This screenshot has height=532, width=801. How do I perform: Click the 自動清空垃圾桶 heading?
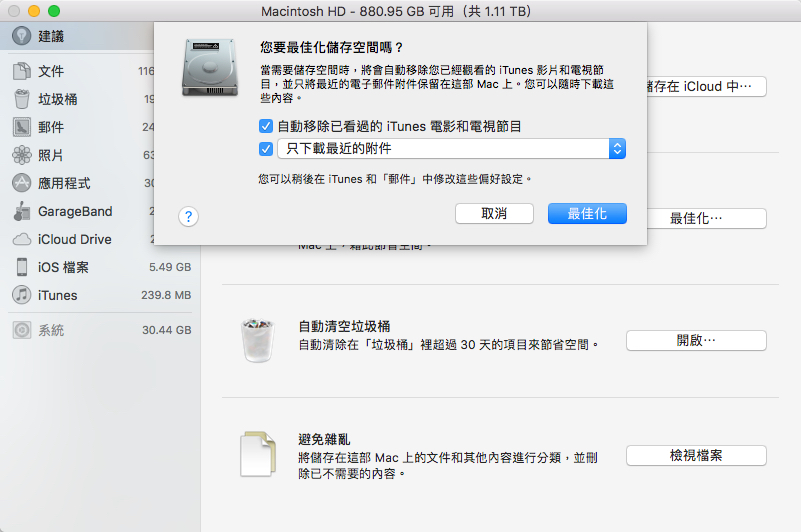[344, 326]
